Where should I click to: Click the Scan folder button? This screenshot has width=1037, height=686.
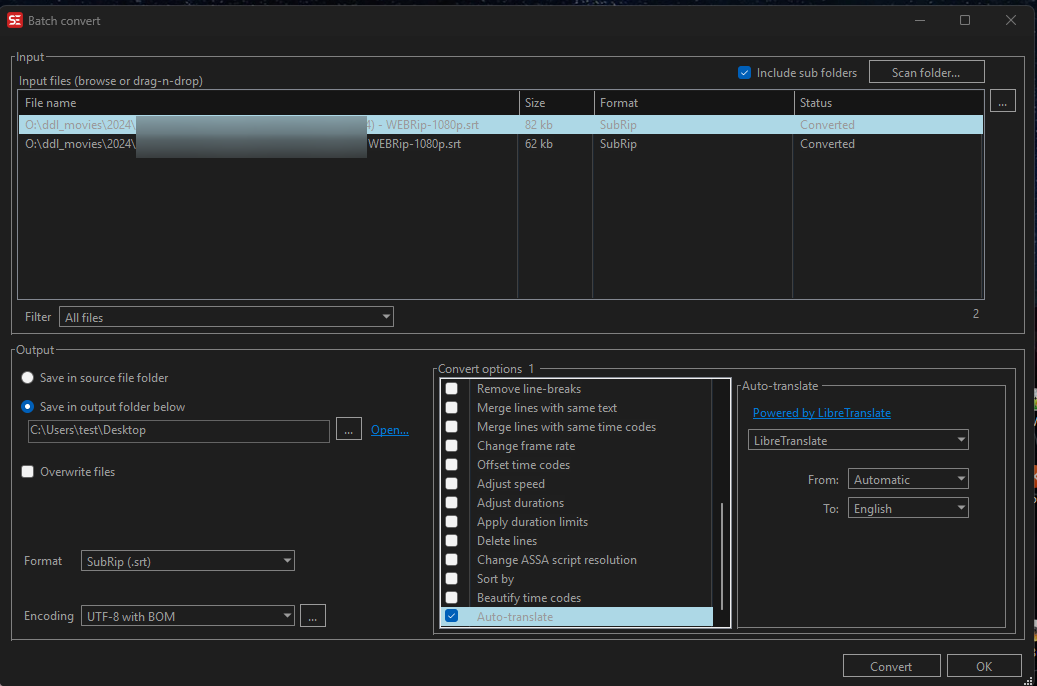pyautogui.click(x=926, y=72)
